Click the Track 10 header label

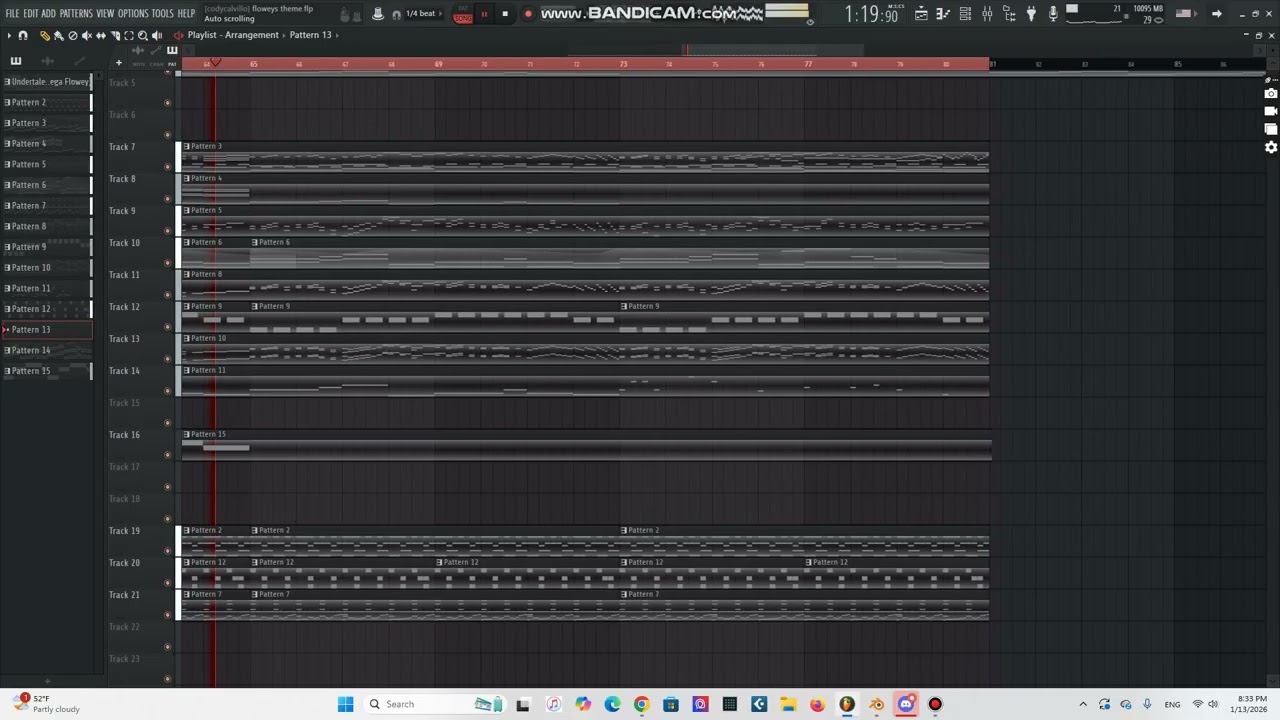pos(124,243)
